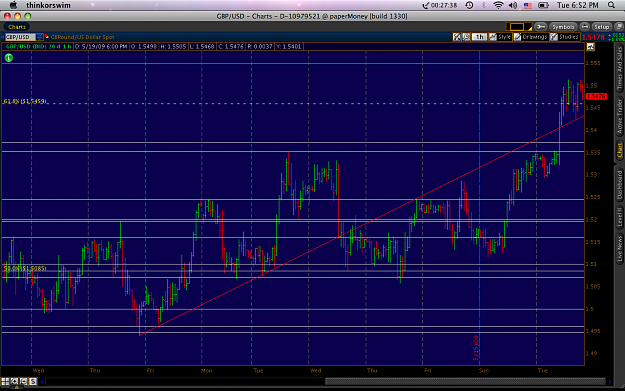Screen dimensions: 625x391
Task: Click the Wi-Fi status icon
Action: [x=498, y=5]
